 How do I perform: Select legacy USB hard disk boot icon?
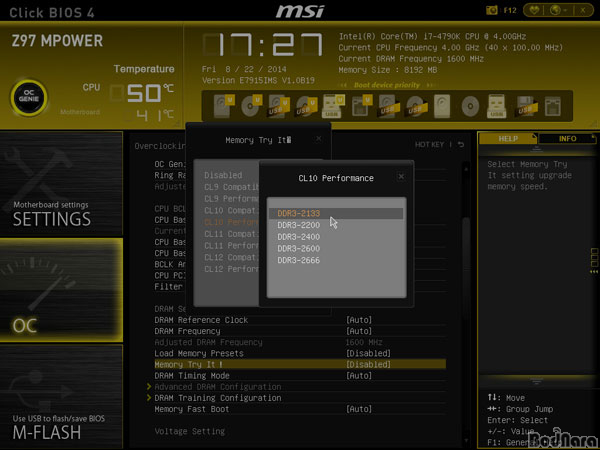point(389,106)
